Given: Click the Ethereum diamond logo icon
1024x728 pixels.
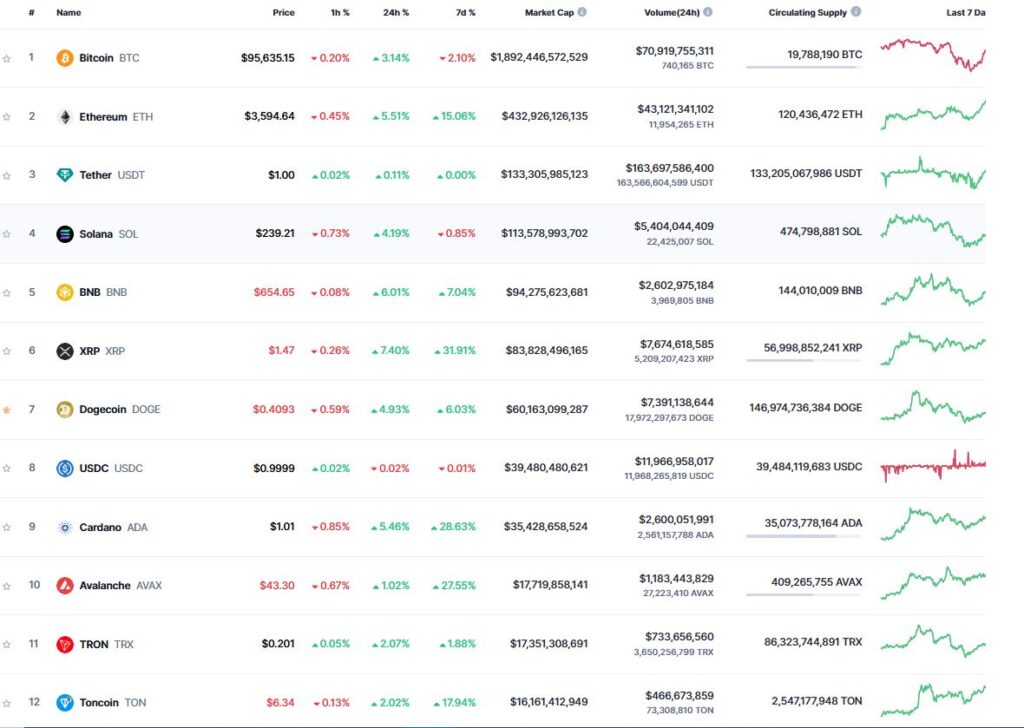Looking at the screenshot, I should pos(65,117).
